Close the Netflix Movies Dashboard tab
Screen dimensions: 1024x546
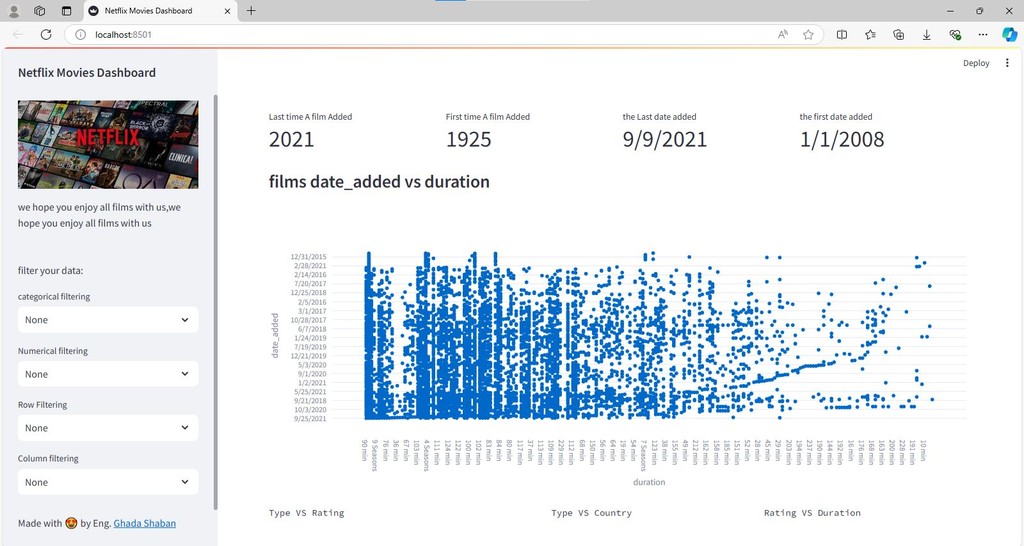[x=227, y=11]
